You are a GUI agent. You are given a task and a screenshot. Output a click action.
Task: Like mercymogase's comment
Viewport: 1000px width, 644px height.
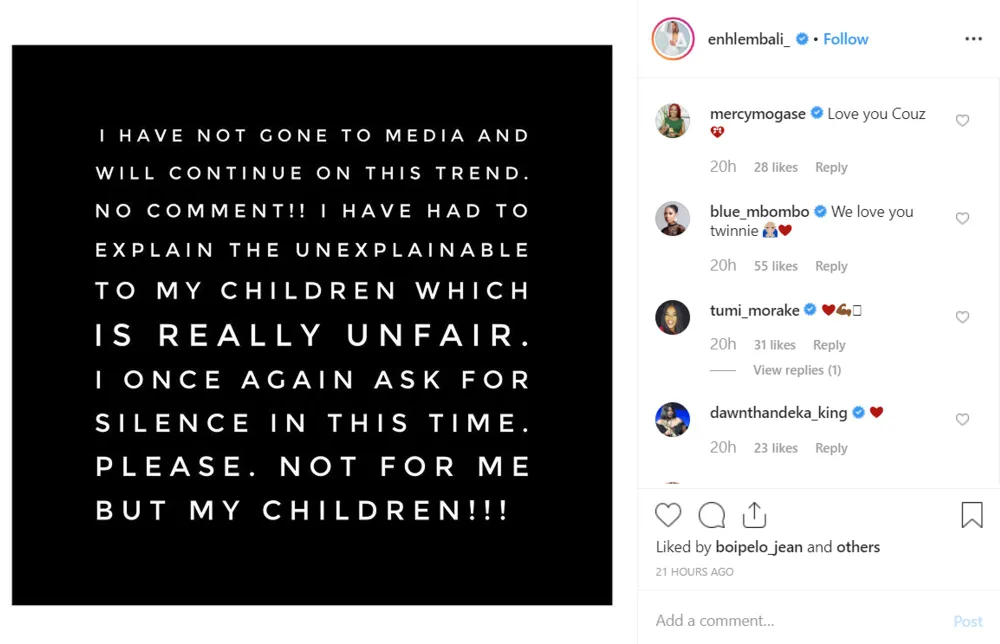coord(962,121)
